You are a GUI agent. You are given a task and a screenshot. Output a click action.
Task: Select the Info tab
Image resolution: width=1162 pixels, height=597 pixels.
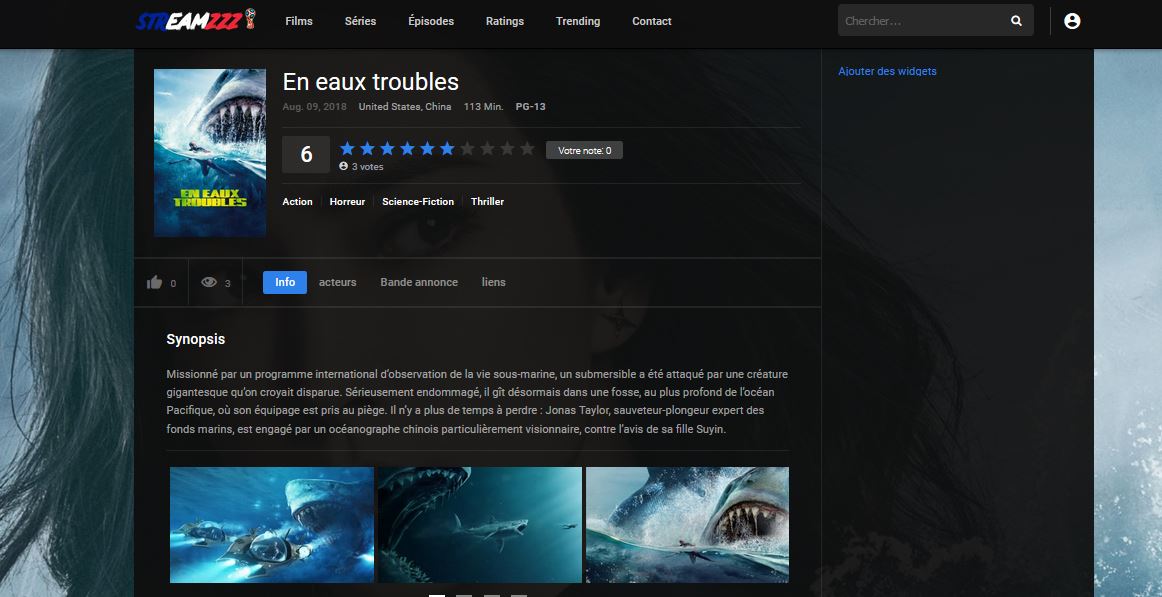pos(285,282)
